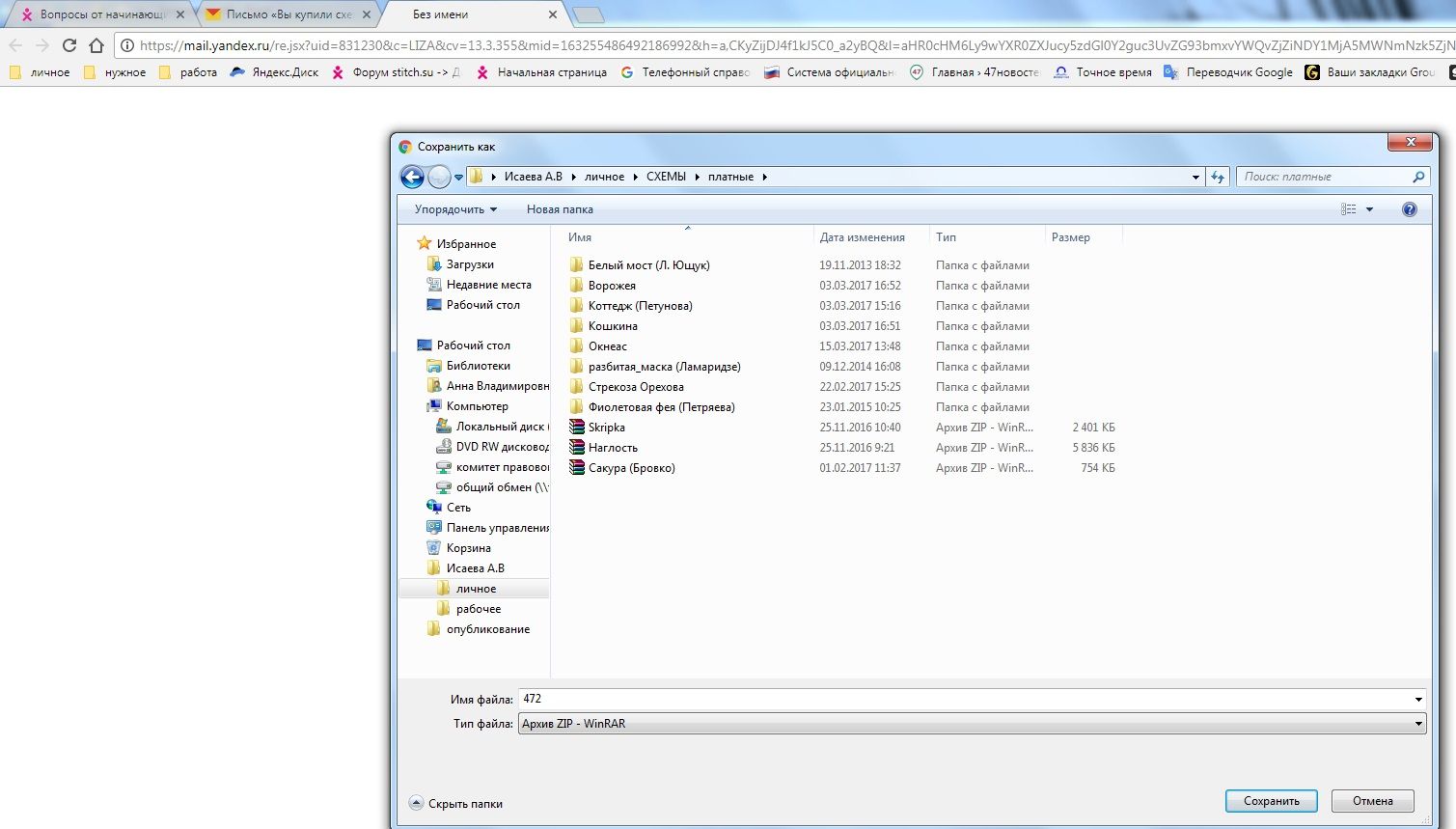
Task: Click the Имя файла input field
Action: 965,699
